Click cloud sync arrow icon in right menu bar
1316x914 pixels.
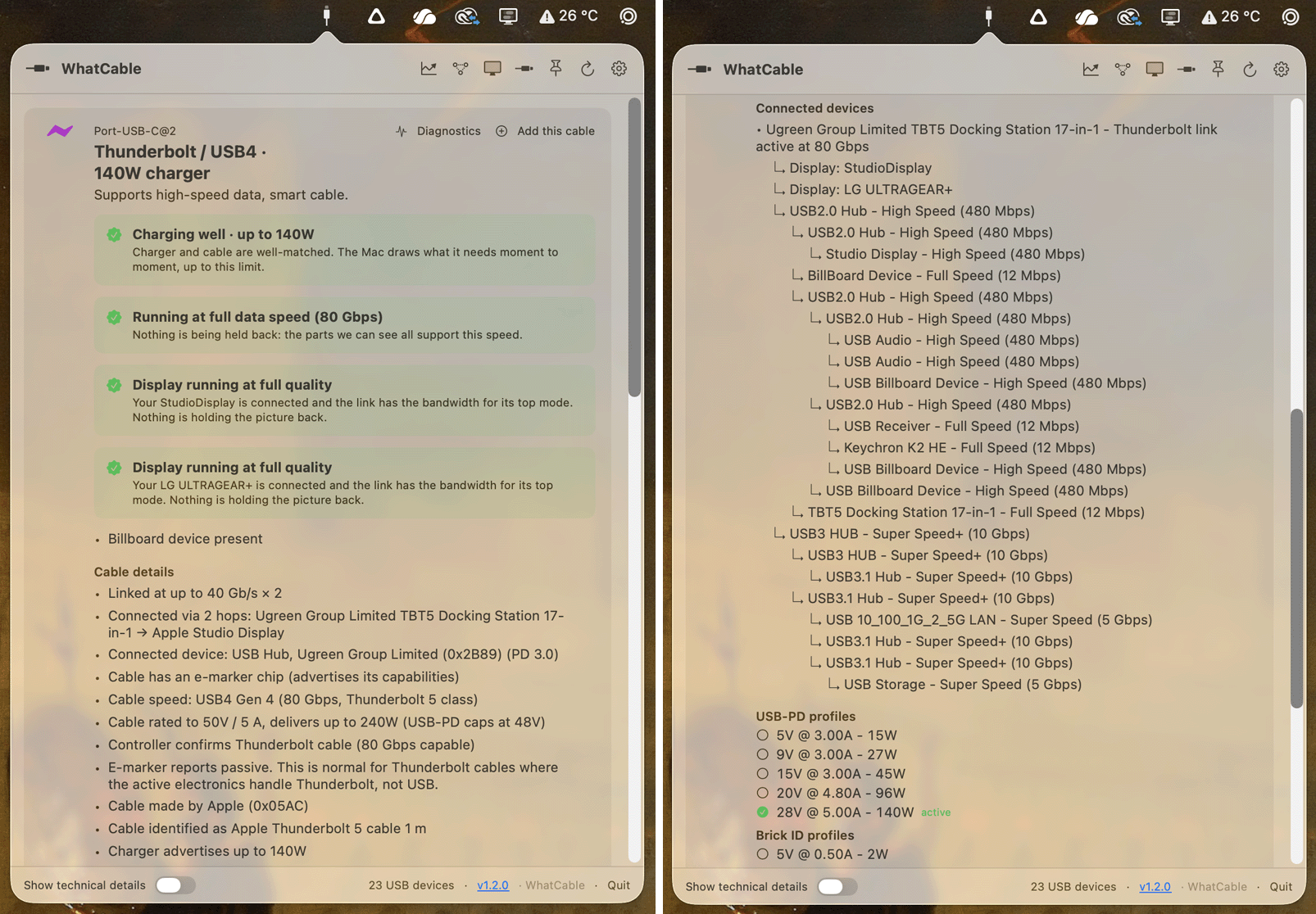pos(1129,16)
